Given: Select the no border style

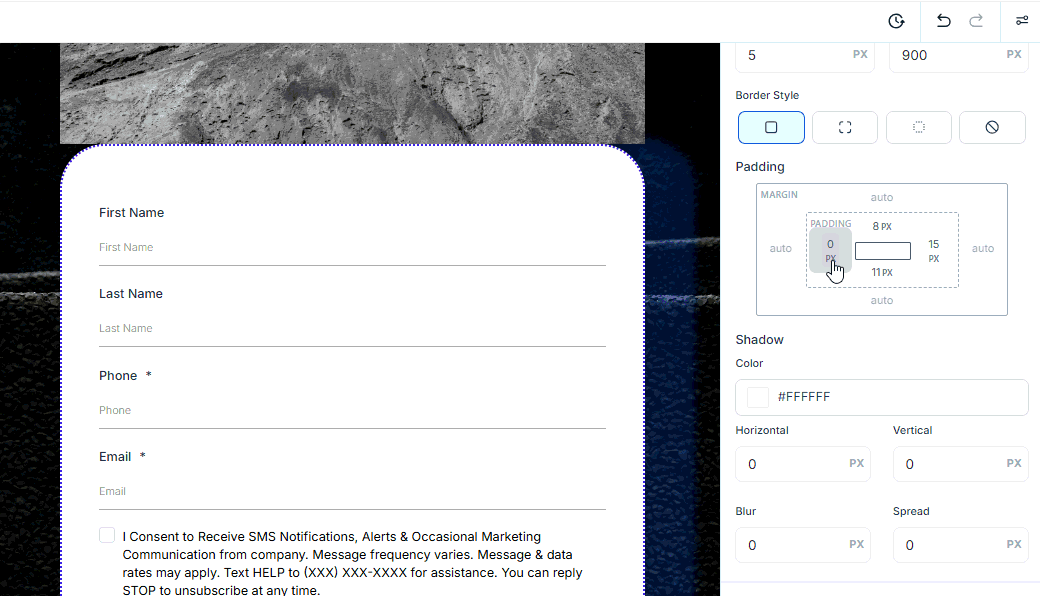Looking at the screenshot, I should coord(991,128).
